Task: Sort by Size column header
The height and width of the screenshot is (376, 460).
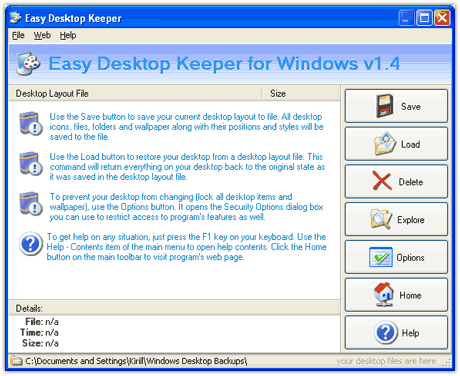Action: [x=301, y=94]
